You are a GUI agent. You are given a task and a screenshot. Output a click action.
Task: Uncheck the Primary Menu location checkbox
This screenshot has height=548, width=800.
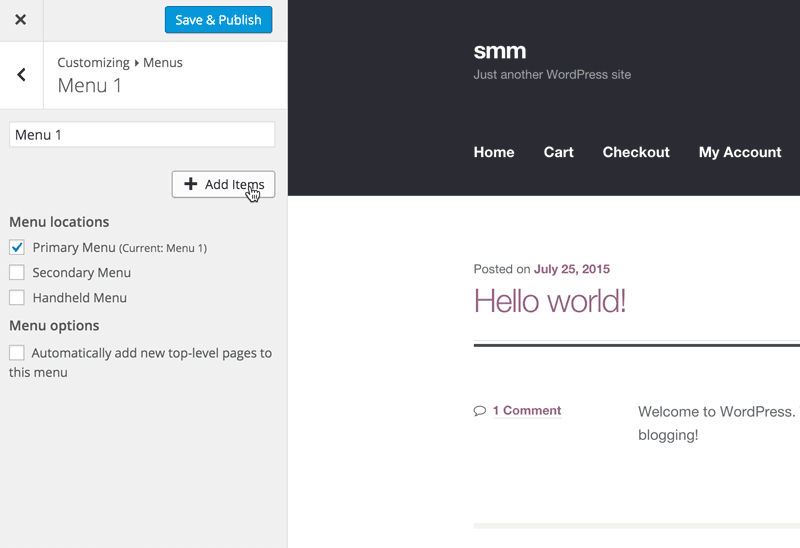click(17, 247)
